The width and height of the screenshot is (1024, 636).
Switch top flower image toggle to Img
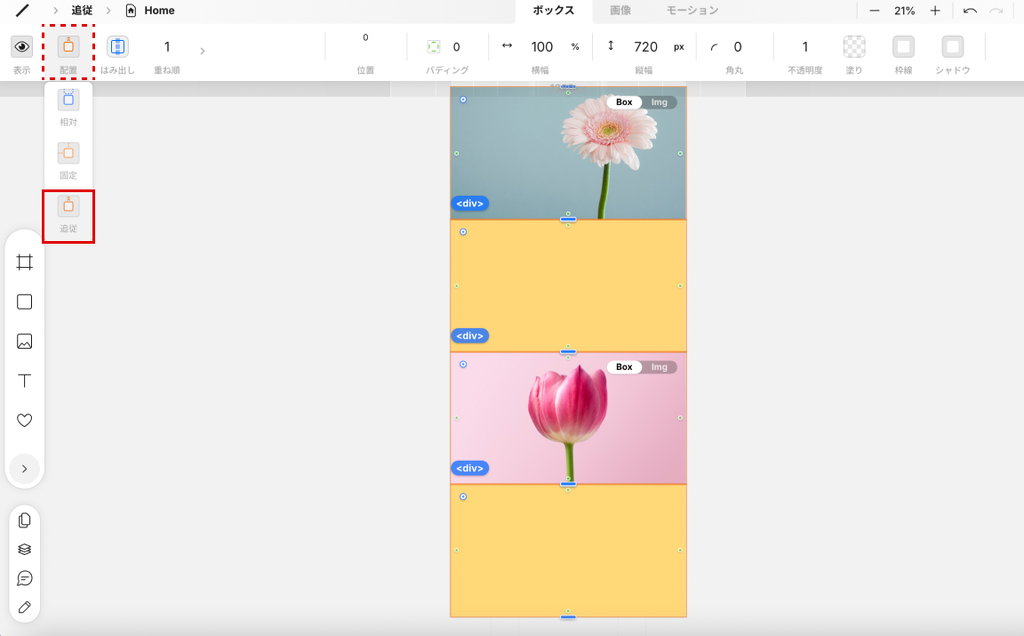point(659,102)
